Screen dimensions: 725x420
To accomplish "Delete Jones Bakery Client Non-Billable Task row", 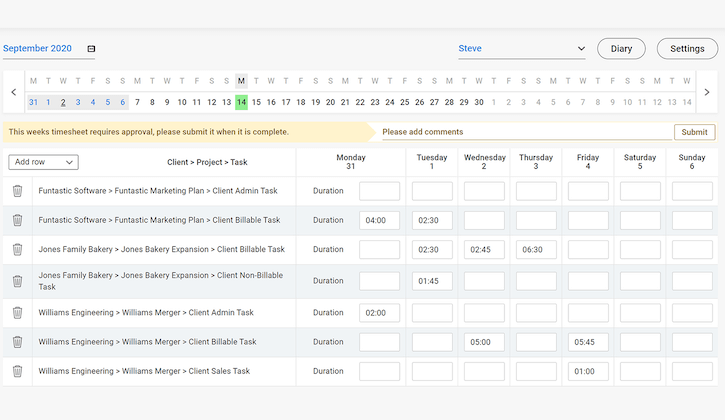I will tap(17, 281).
